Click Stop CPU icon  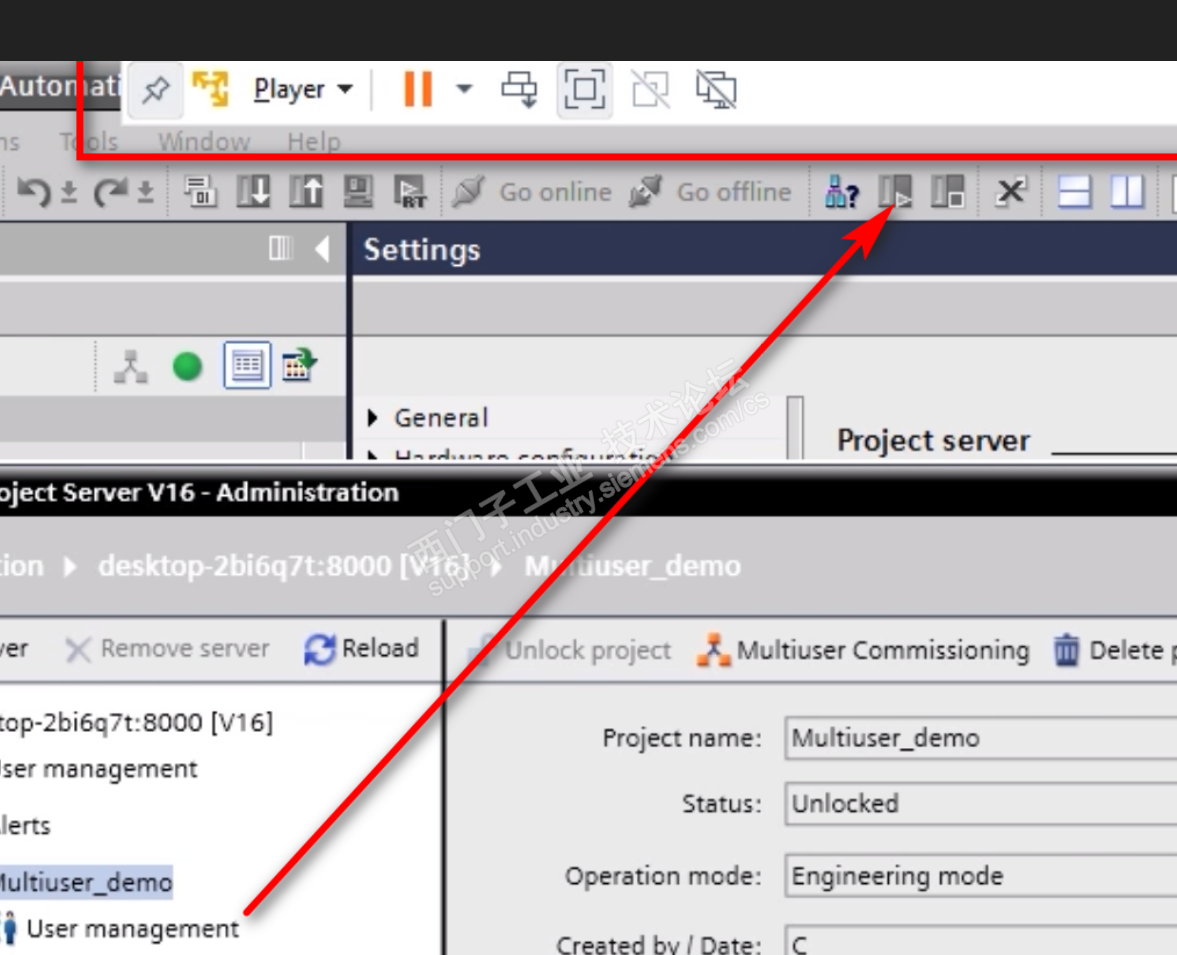tap(947, 192)
